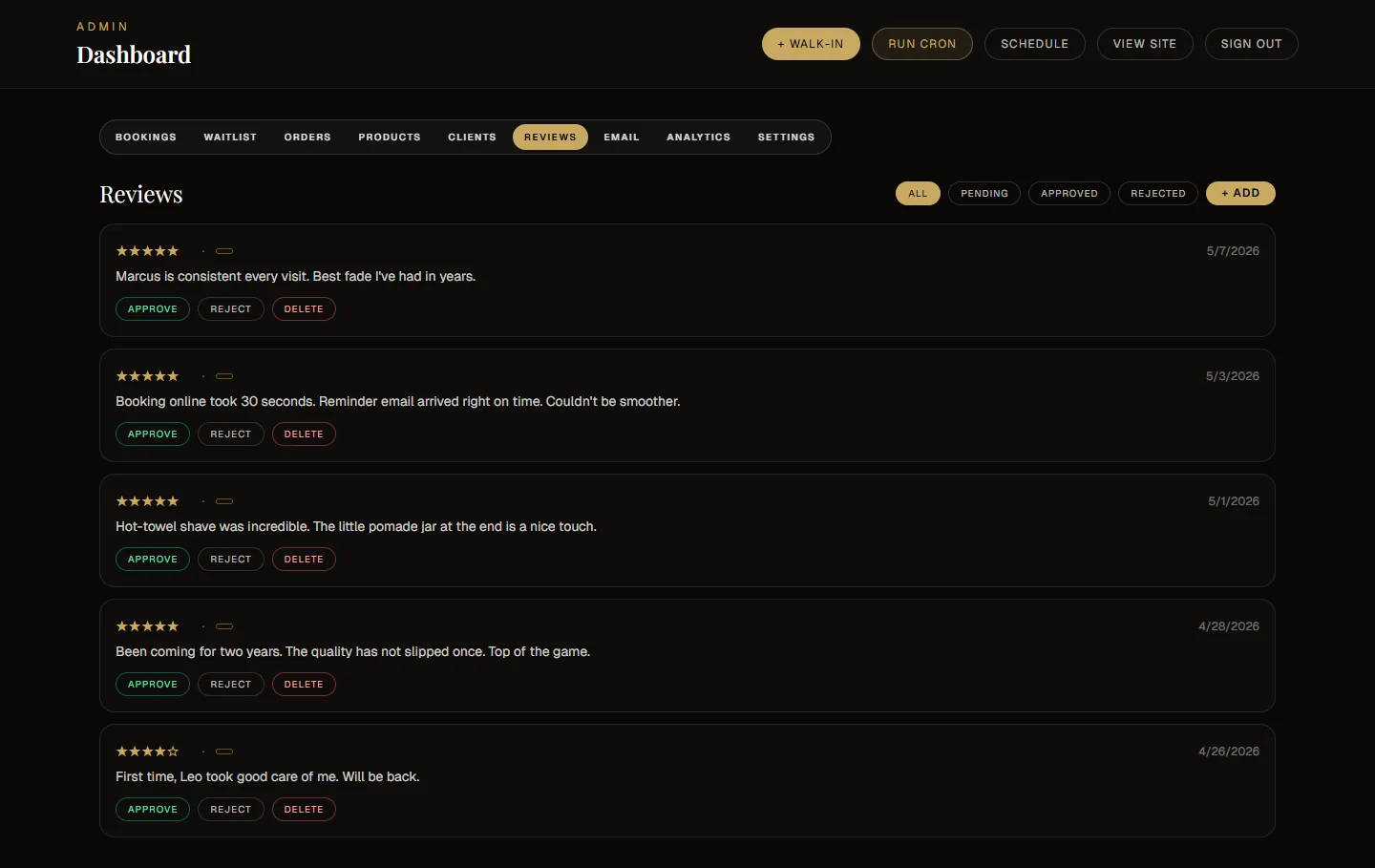Click the View Site button
The width and height of the screenshot is (1375, 868).
coord(1145,44)
